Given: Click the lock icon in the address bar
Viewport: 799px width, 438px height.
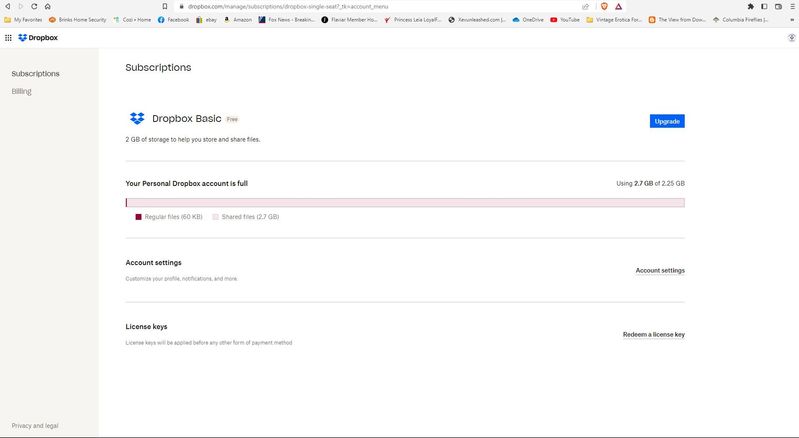Looking at the screenshot, I should pos(181,7).
